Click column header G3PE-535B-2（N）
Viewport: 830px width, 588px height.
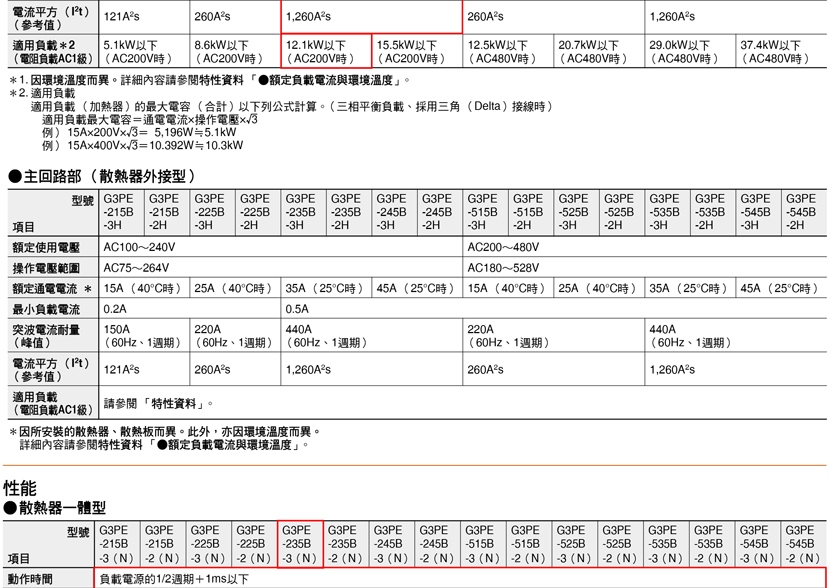click(x=712, y=545)
